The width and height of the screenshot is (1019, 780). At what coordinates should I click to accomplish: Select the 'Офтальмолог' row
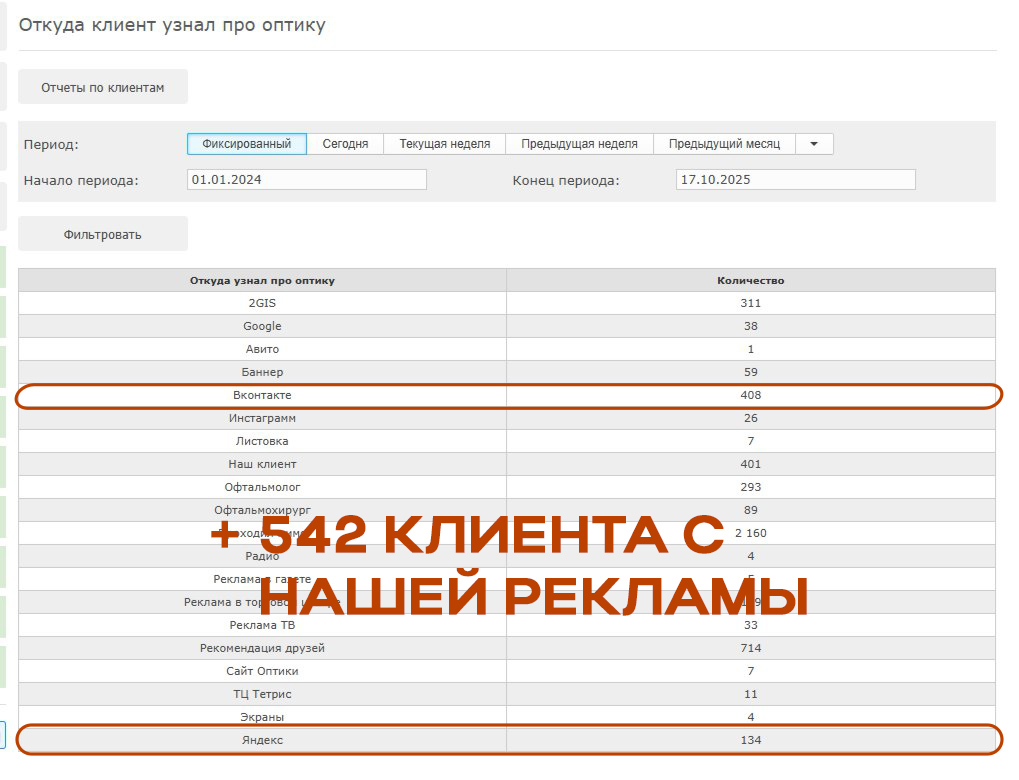[x=262, y=487]
